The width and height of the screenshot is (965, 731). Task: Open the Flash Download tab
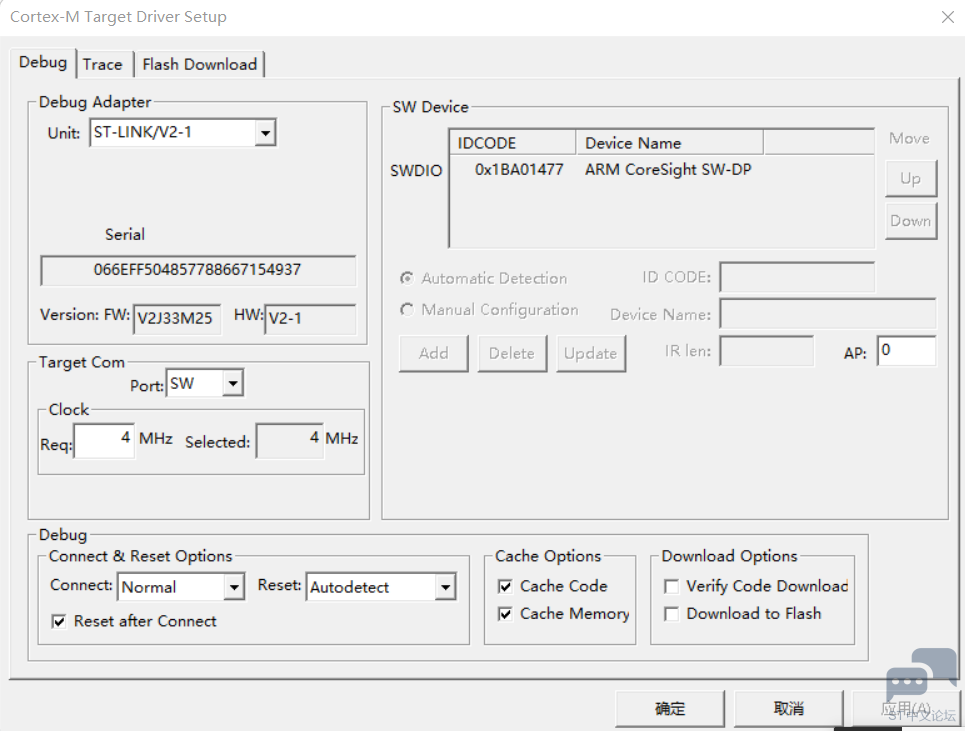click(x=199, y=64)
